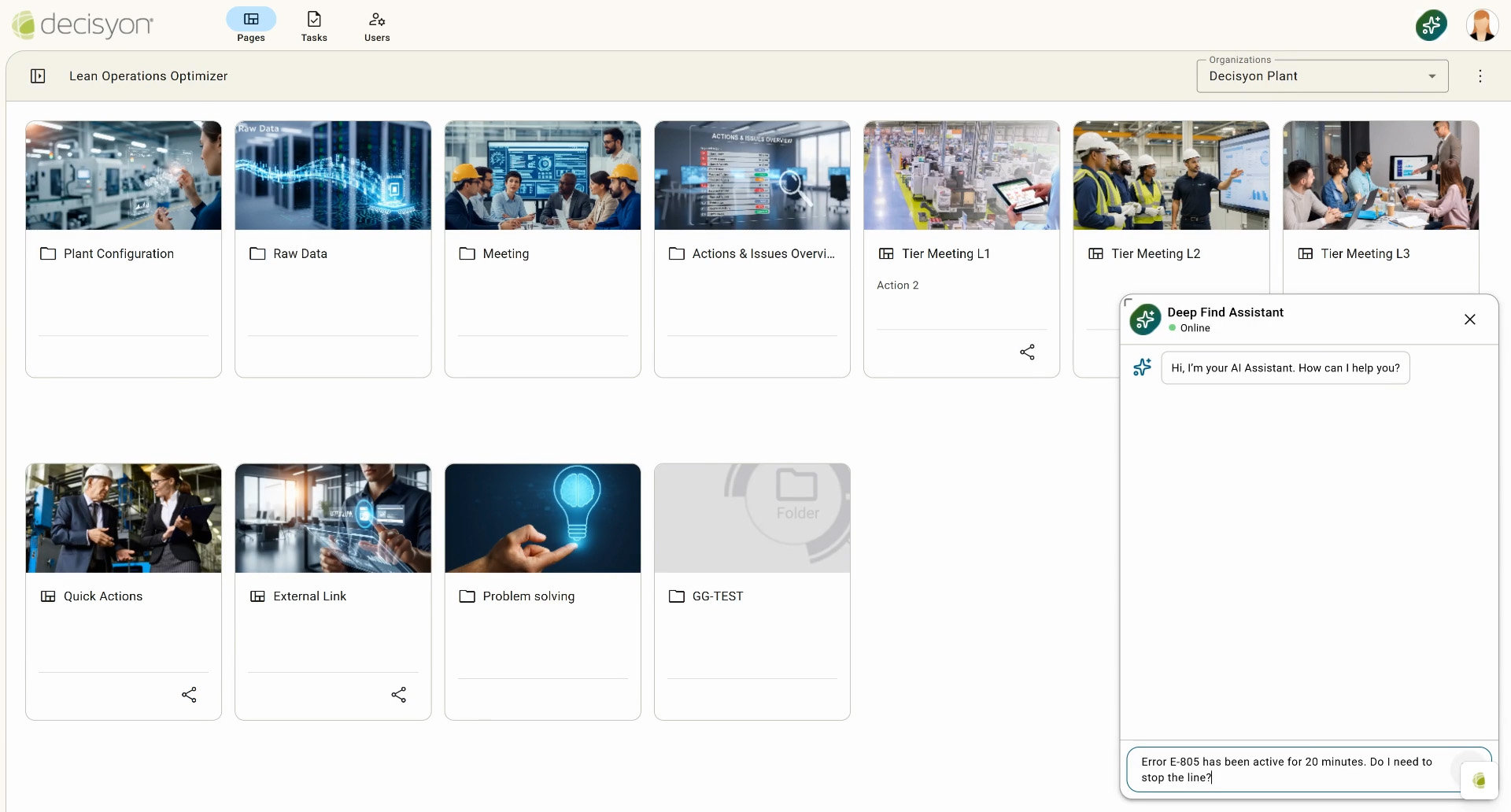Open the Raw Data thumbnail
Viewport: 1511px width, 812px height.
333,175
